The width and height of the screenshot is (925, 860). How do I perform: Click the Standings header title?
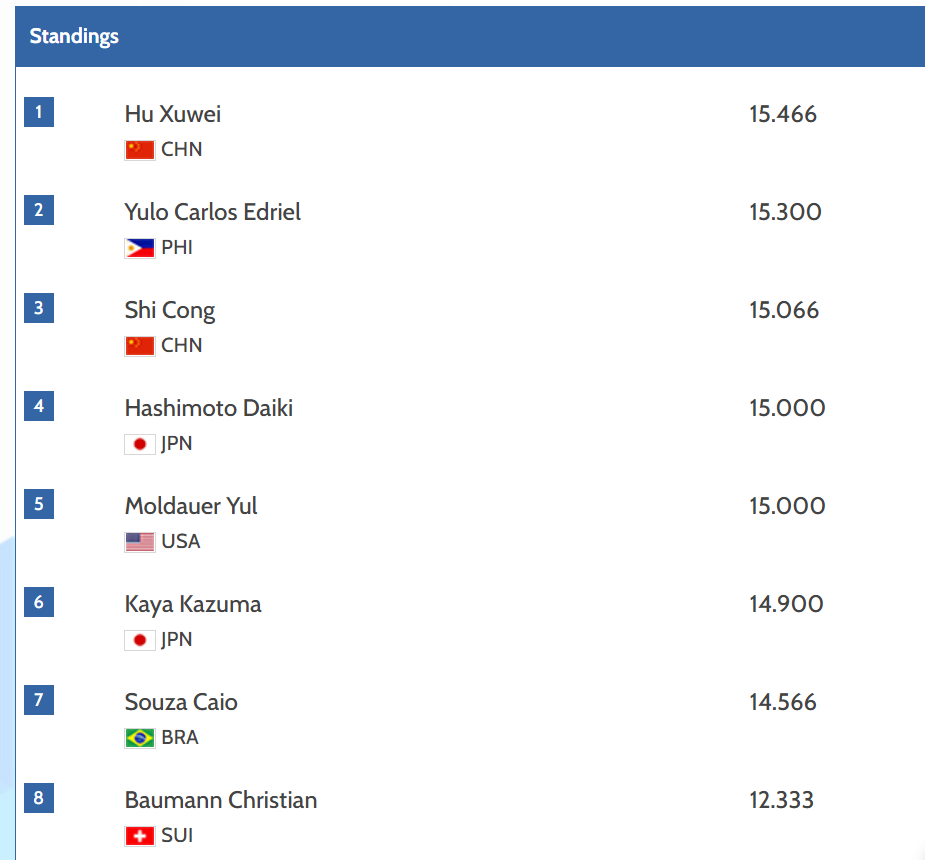click(74, 37)
